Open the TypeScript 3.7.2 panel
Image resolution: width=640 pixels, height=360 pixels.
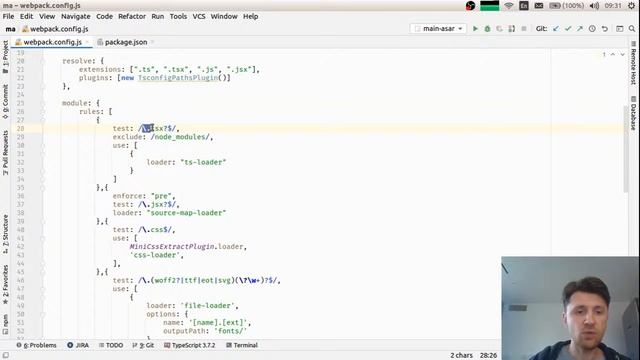pyautogui.click(x=189, y=345)
